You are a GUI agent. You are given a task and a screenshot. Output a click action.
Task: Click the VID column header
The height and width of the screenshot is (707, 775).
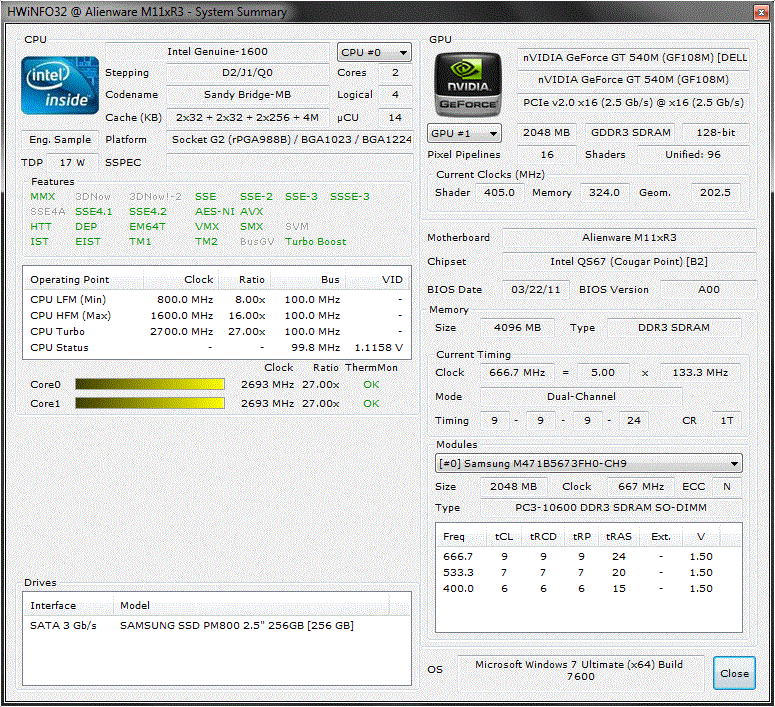coord(378,279)
